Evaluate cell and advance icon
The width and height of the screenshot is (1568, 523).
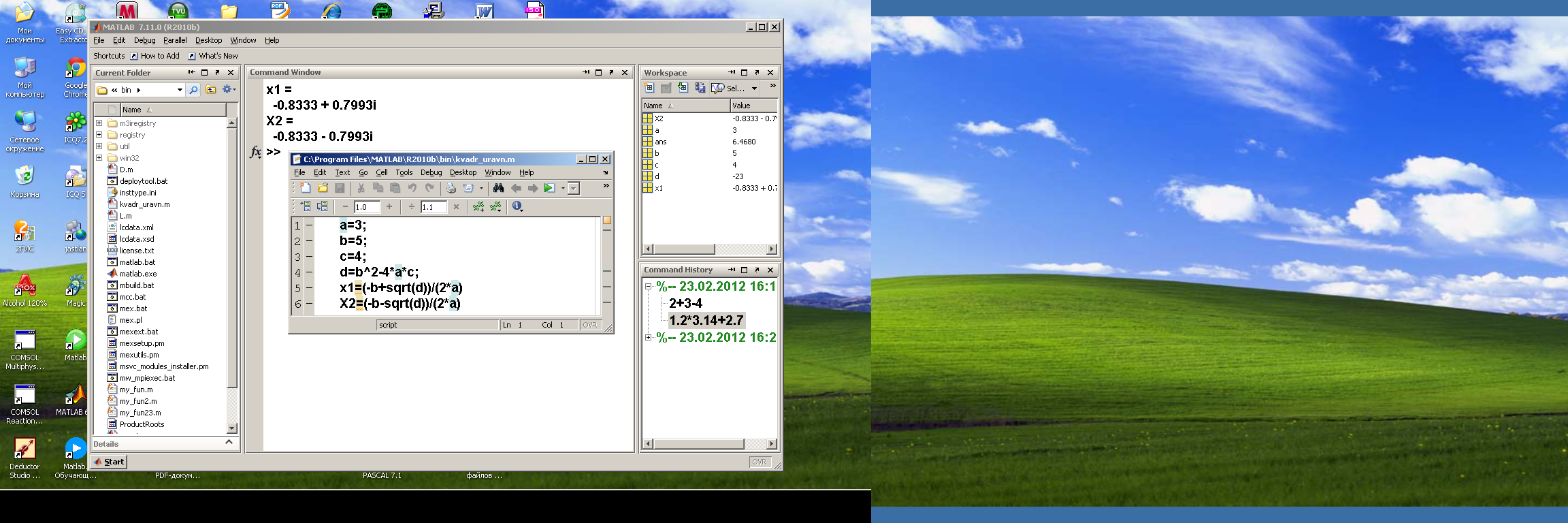(x=322, y=206)
